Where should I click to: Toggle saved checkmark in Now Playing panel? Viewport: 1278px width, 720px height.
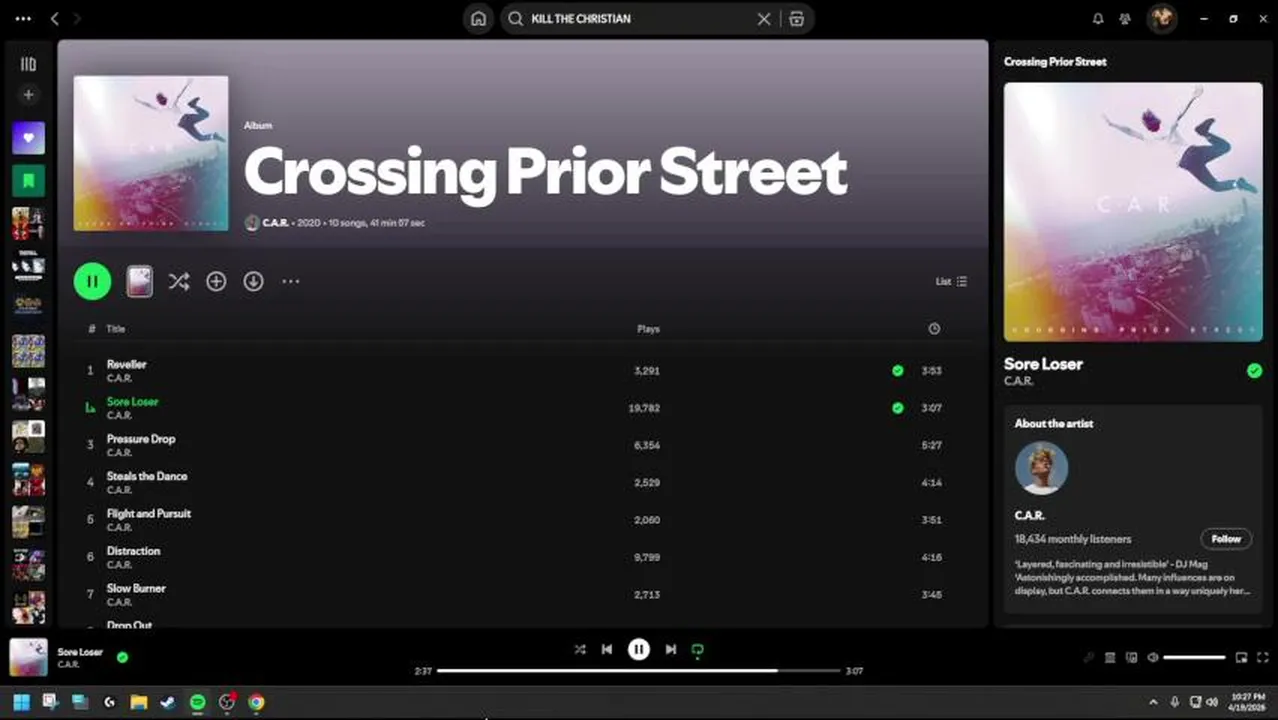tap(1254, 371)
